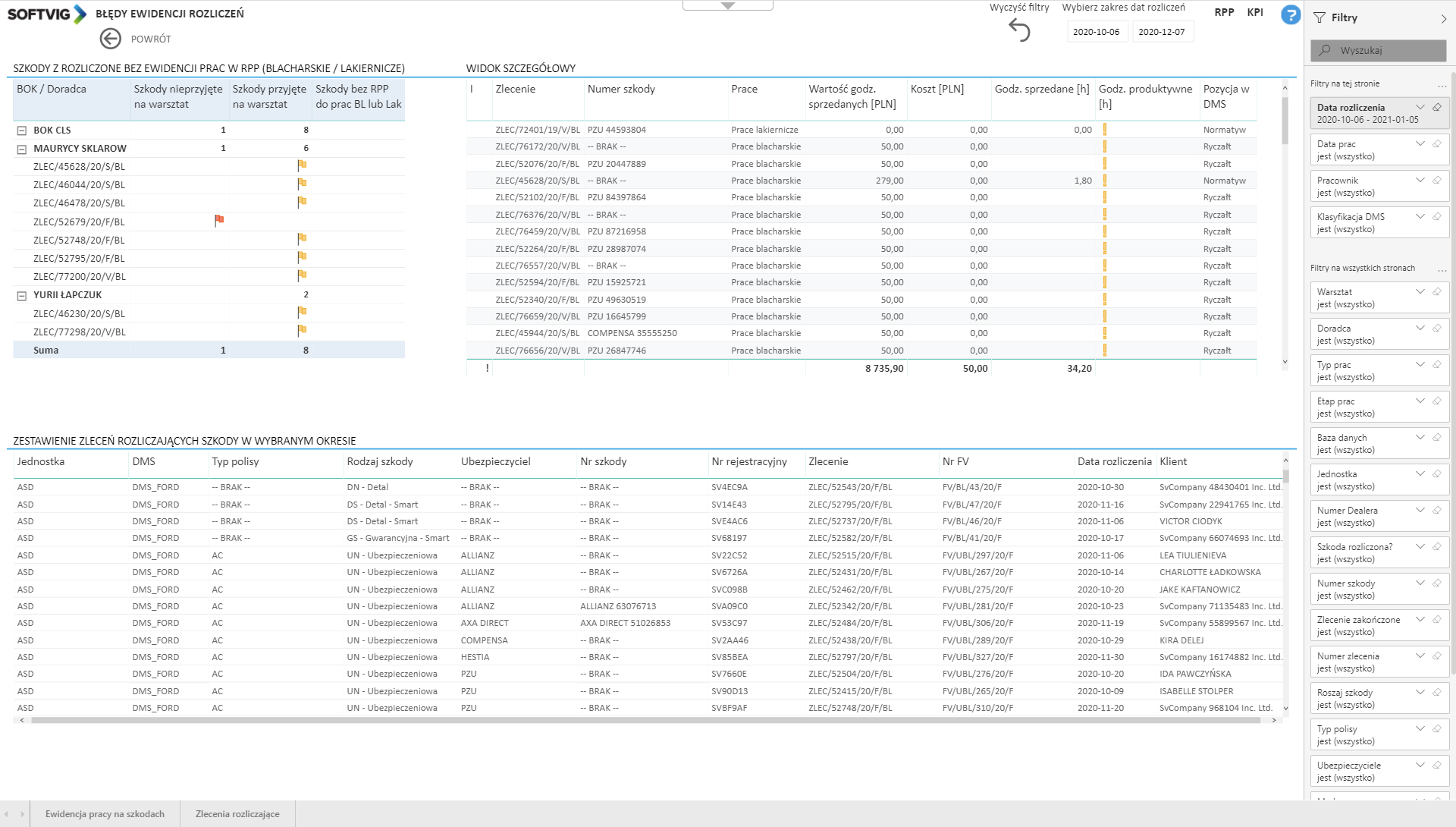Open the Zlecenia rozliczające tab
This screenshot has width=1456, height=827.
(x=237, y=814)
